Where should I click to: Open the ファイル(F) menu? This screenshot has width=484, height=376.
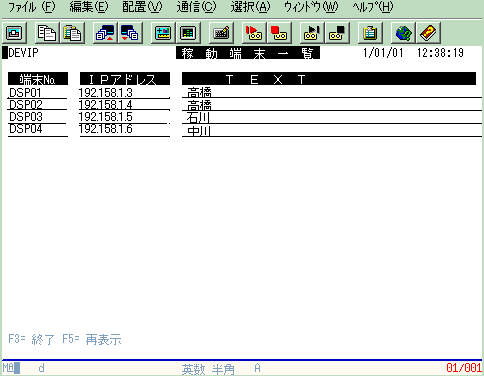click(x=32, y=7)
